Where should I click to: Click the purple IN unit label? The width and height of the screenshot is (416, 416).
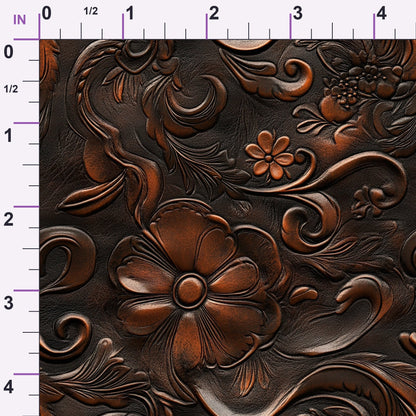(19, 20)
